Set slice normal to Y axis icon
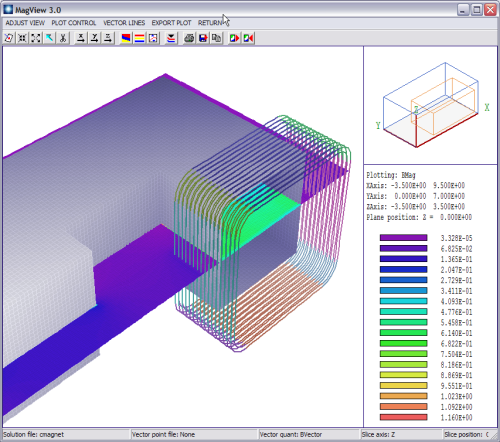Screen dimensions: 500x442 [x=94, y=38]
